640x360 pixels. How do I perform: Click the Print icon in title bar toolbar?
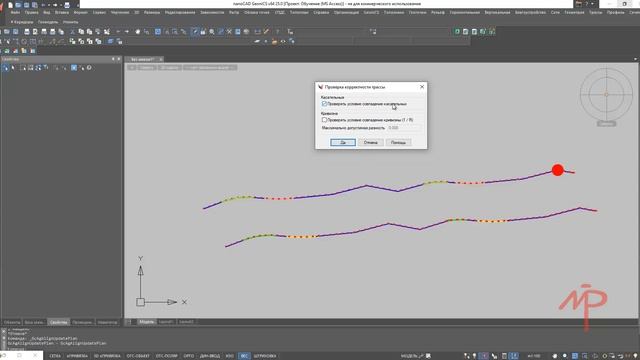point(67,5)
